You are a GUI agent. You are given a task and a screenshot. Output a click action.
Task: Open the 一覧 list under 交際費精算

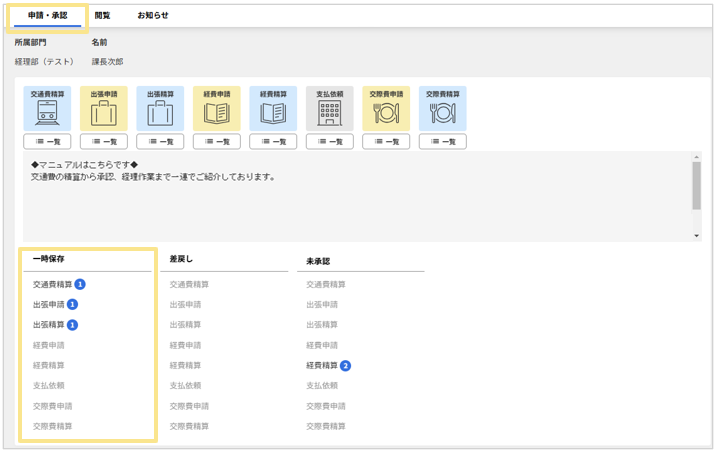click(442, 142)
